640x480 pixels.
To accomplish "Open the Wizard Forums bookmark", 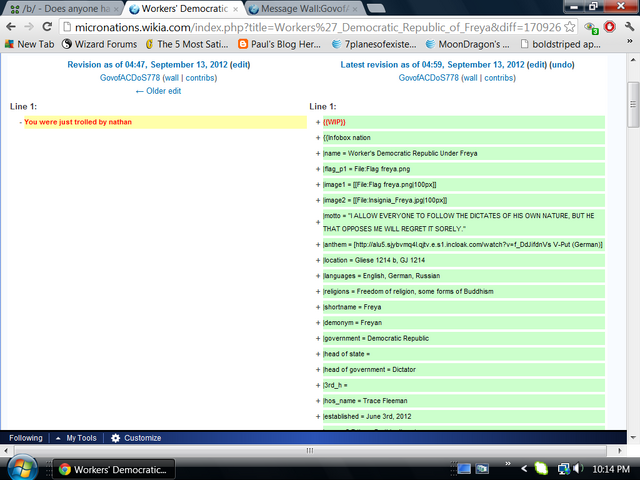I will [99, 44].
